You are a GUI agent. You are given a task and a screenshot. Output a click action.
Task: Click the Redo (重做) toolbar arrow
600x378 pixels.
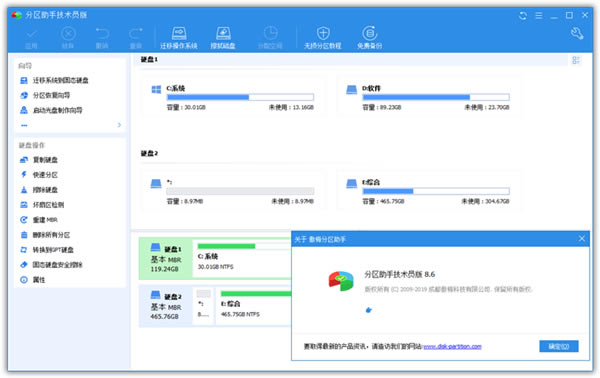click(135, 37)
